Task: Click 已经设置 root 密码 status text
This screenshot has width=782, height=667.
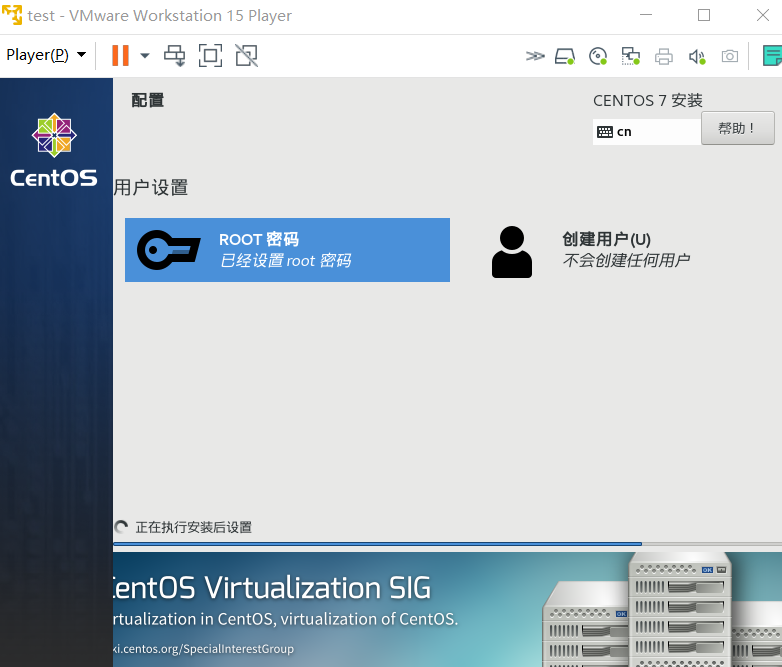Action: 286,260
